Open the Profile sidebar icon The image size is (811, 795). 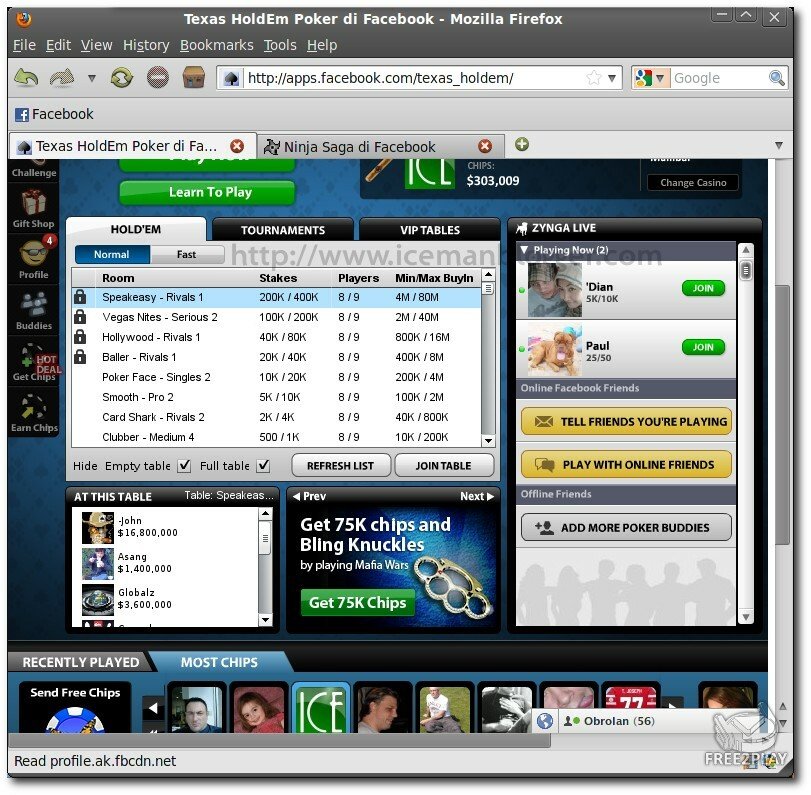[x=34, y=259]
